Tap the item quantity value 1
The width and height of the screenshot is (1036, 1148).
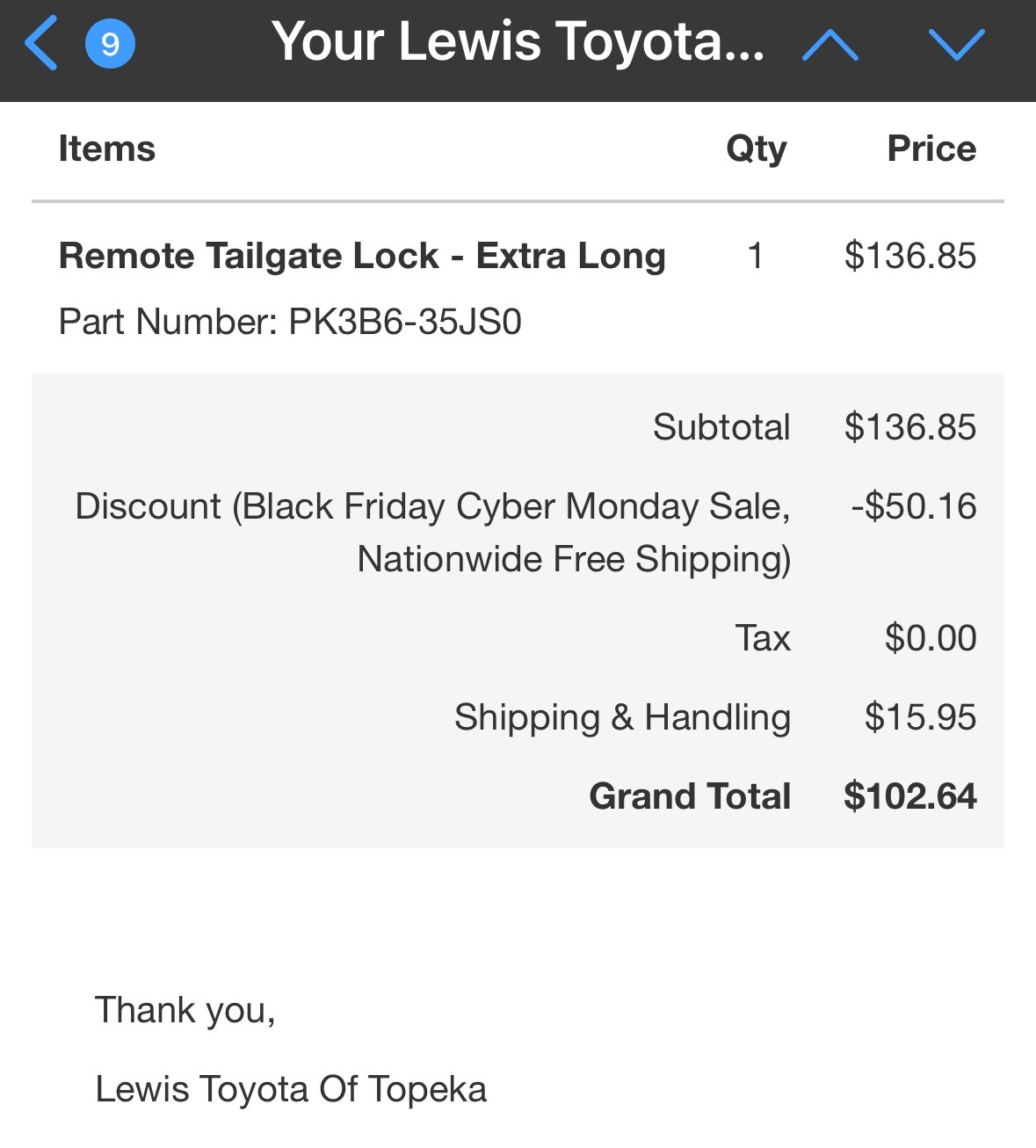(755, 256)
